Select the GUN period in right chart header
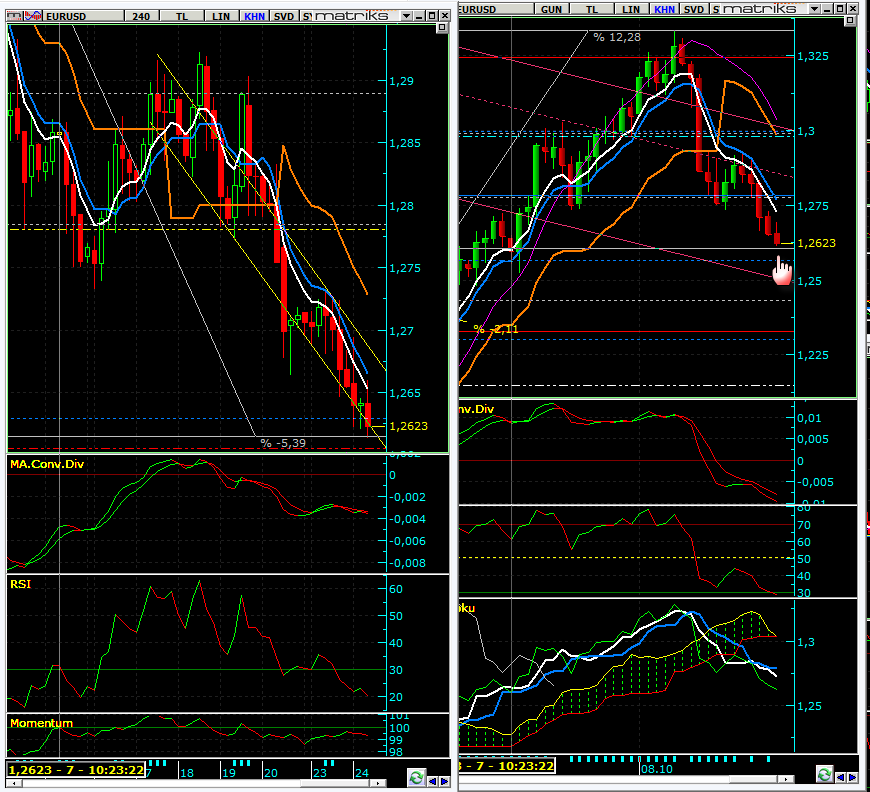 click(551, 8)
